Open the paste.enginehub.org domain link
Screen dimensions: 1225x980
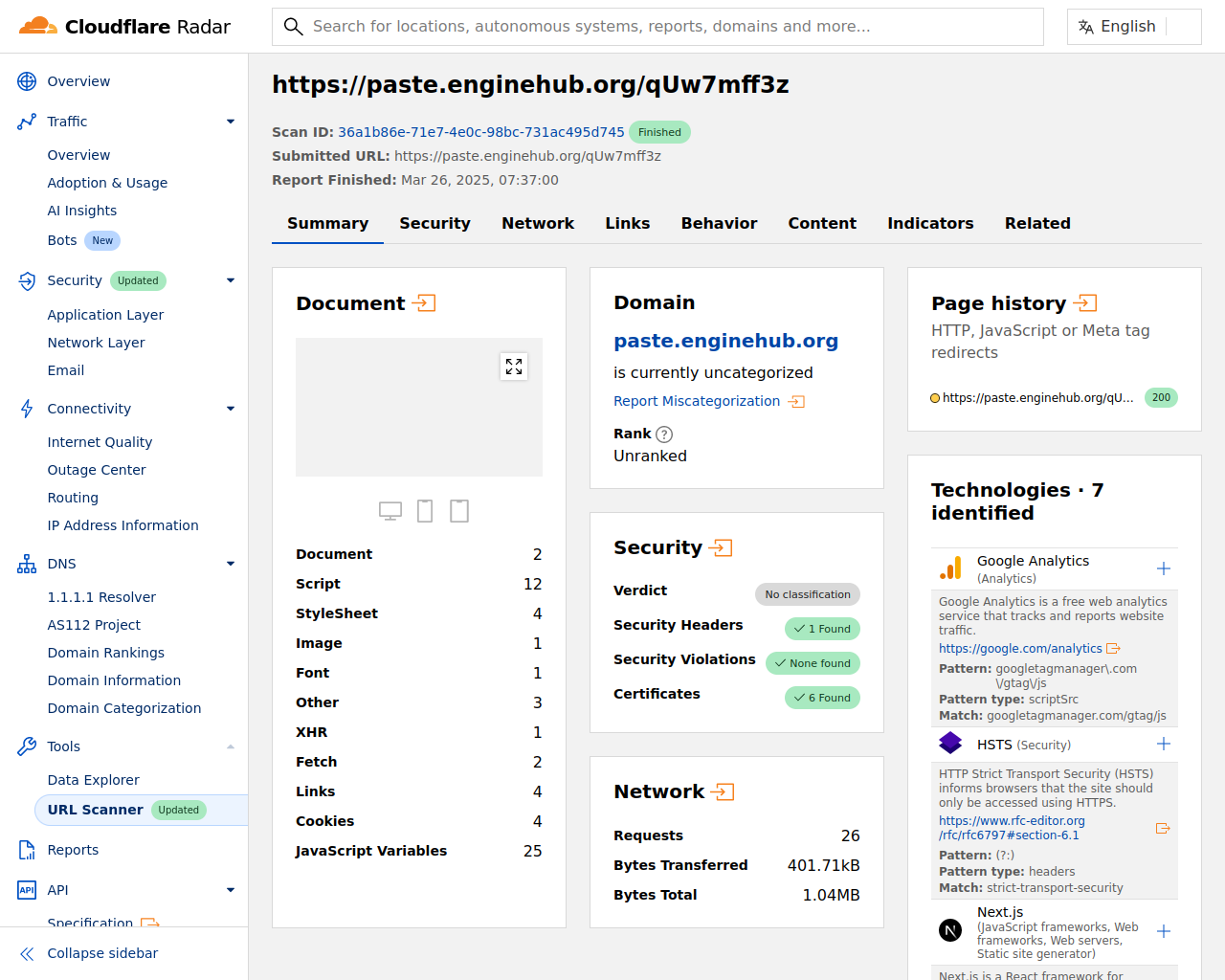point(726,341)
